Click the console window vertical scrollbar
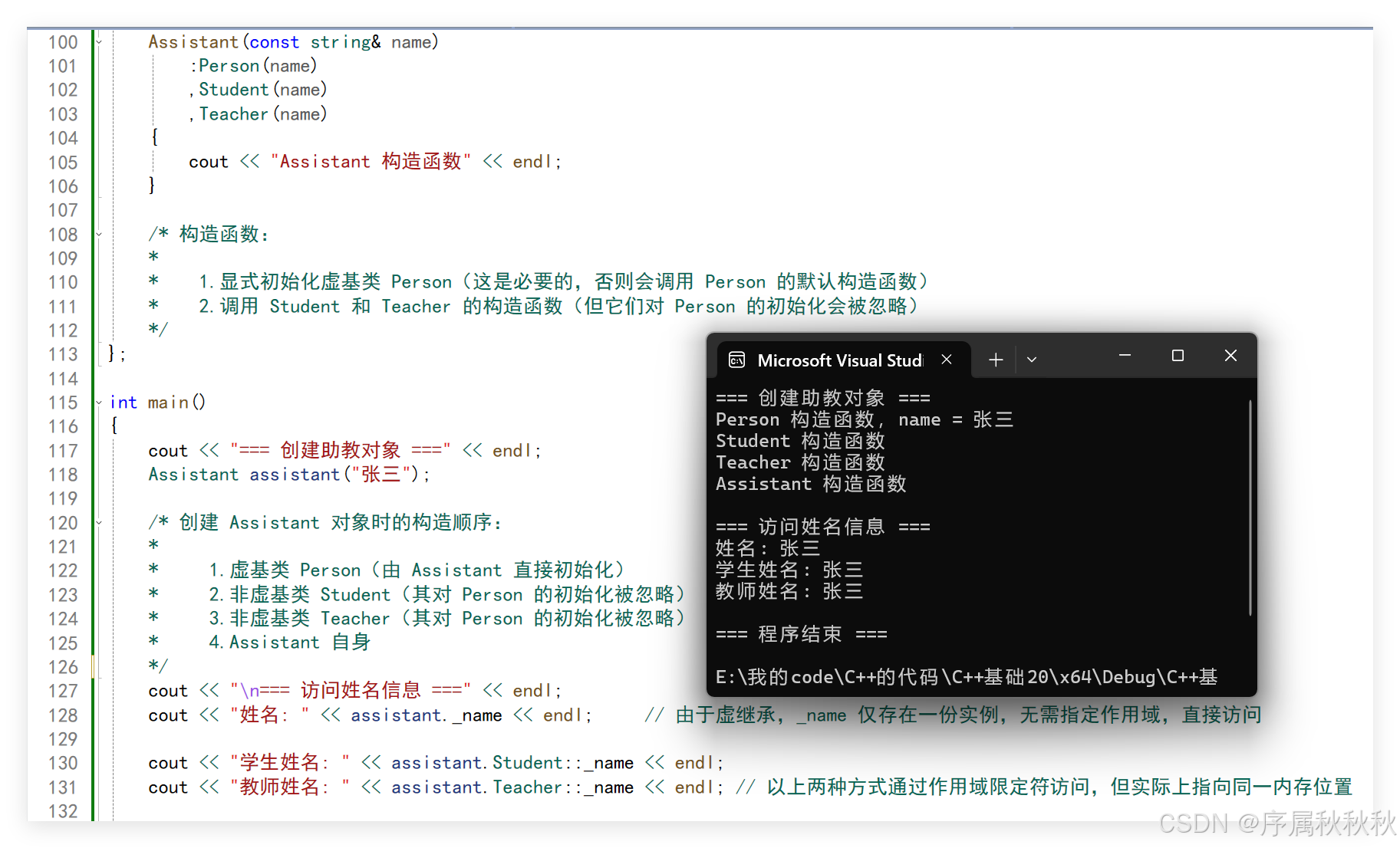1400x848 pixels. point(1250,508)
